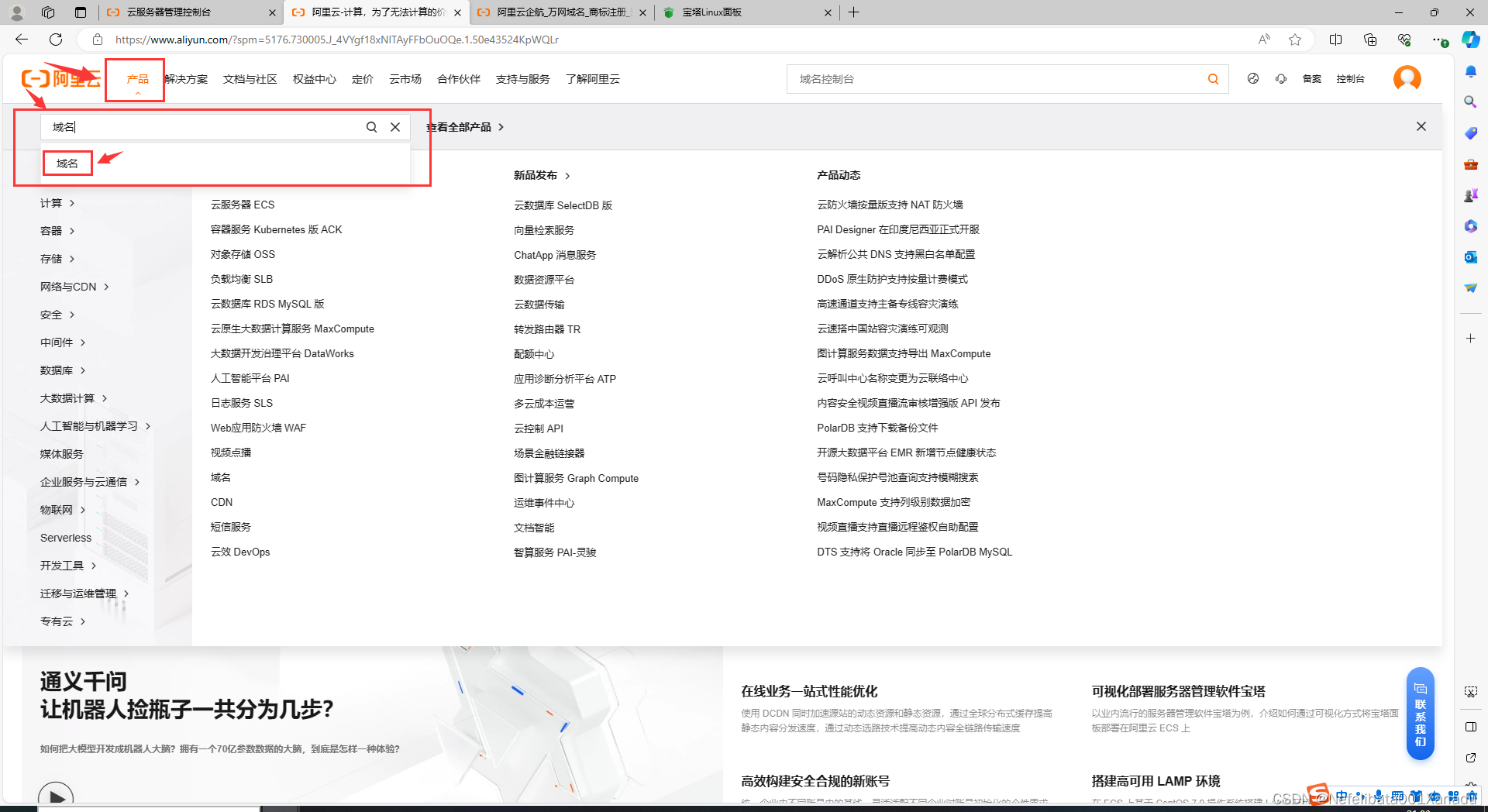Image resolution: width=1488 pixels, height=812 pixels.
Task: Expand the 容器 category
Action: (x=57, y=231)
